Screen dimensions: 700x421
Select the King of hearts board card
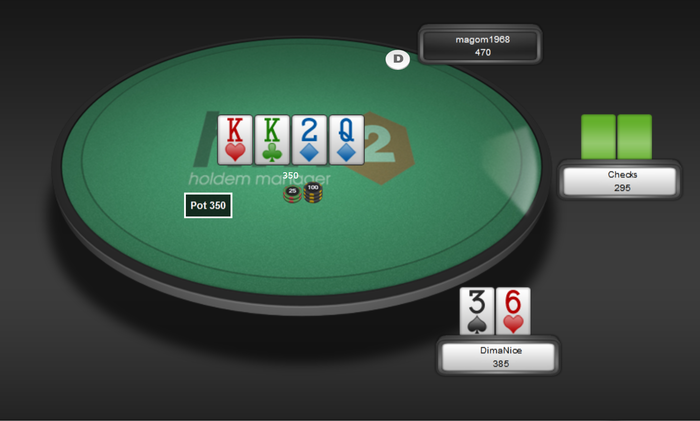tap(235, 140)
